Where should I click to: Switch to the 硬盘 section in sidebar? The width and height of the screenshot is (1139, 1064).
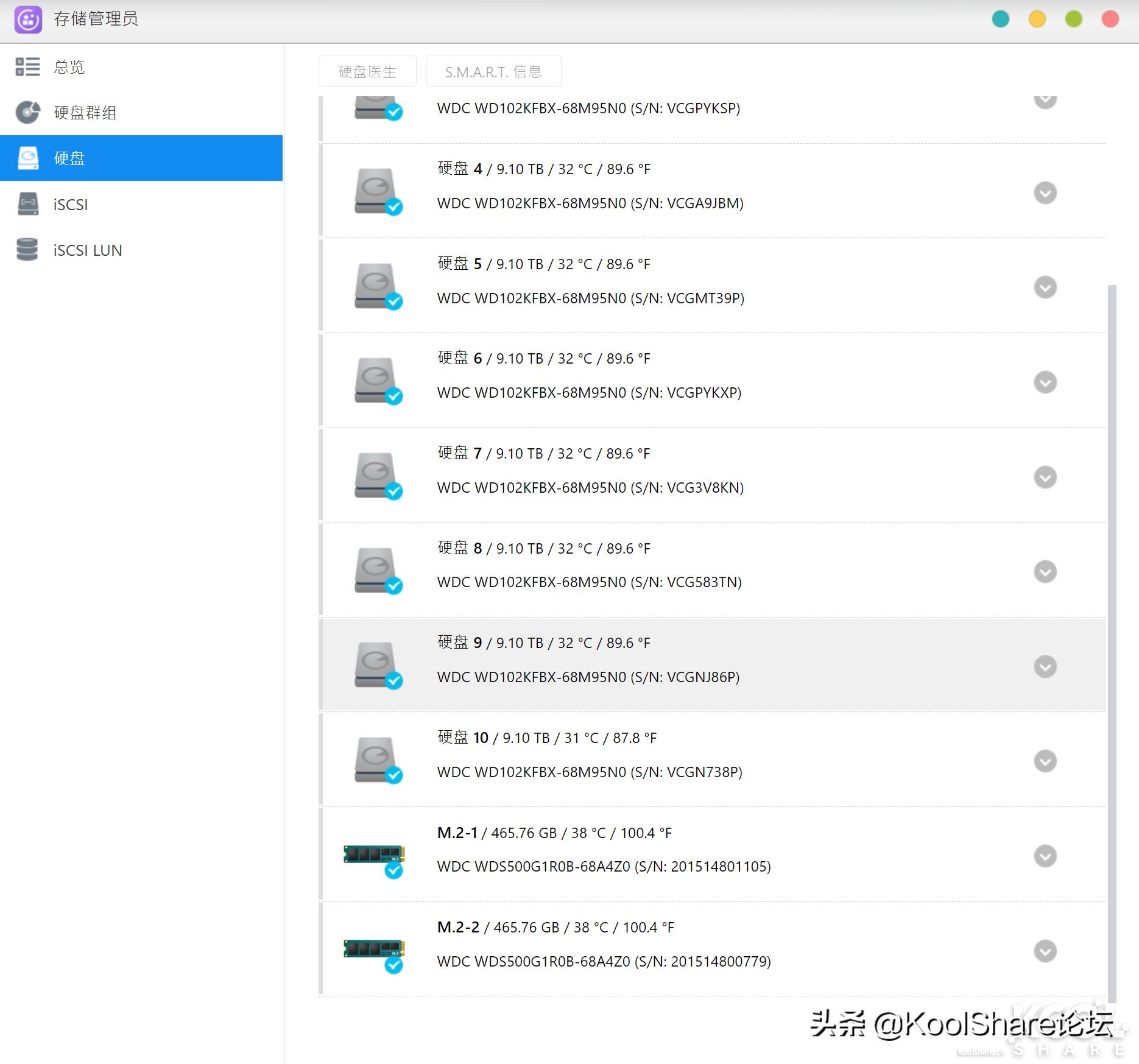[70, 158]
